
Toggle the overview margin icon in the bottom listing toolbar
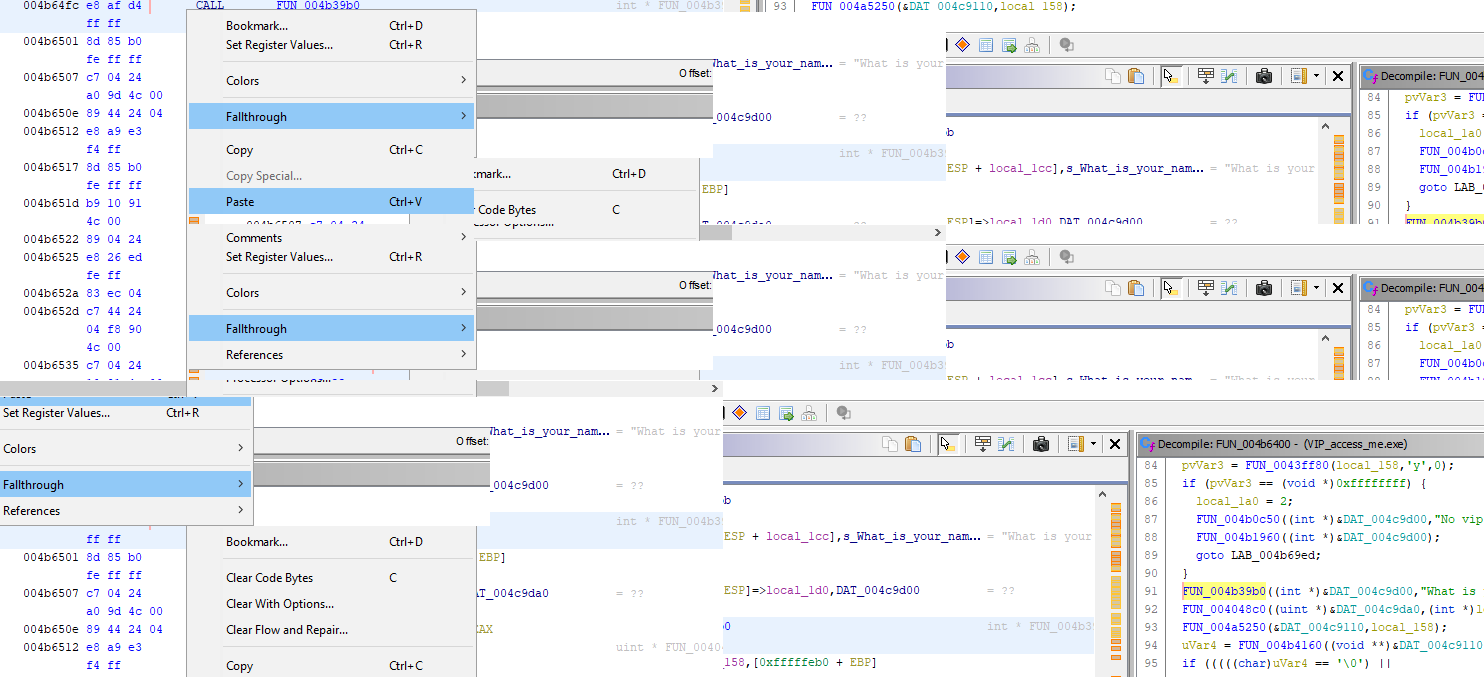(1075, 444)
